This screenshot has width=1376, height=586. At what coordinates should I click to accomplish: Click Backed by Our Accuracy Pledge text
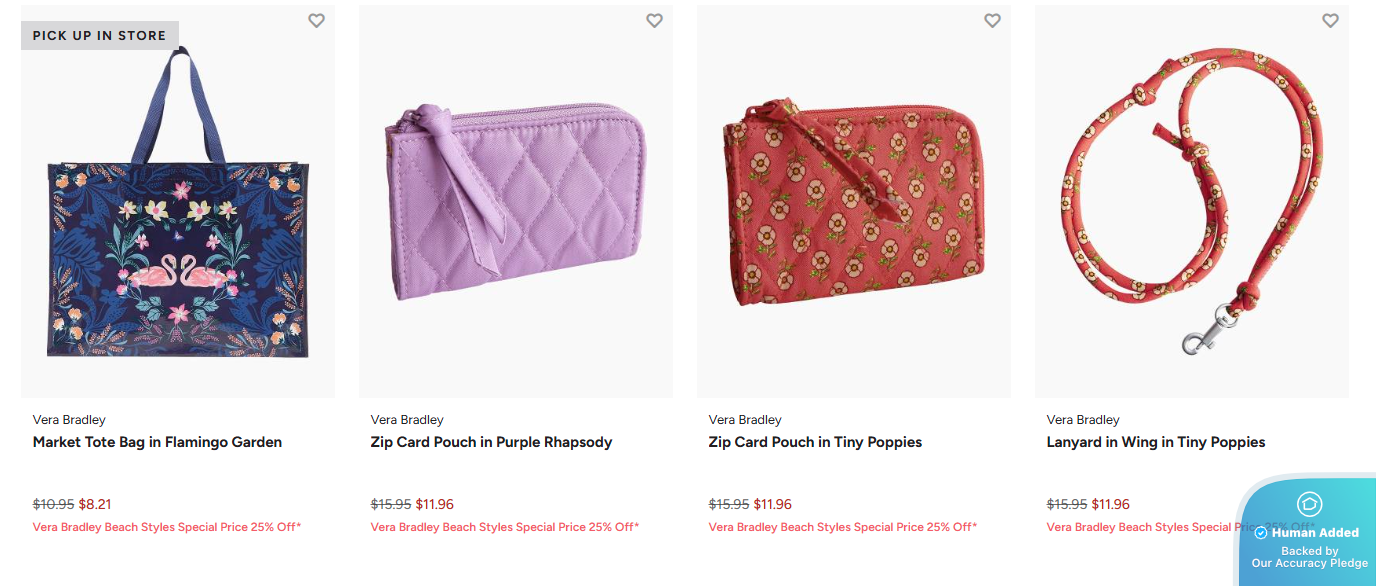point(1309,557)
